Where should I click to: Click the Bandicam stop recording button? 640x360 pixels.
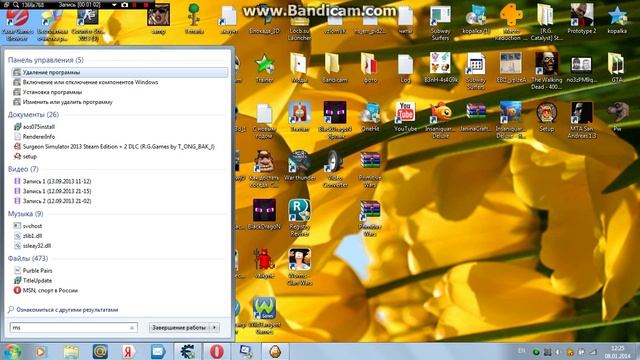[146, 4]
